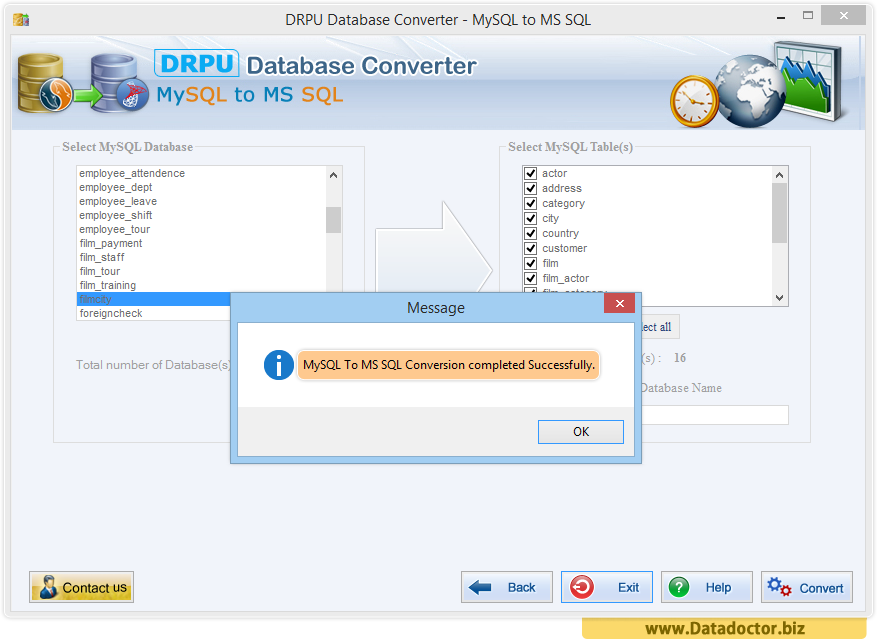Uncheck the address table checkbox

click(x=531, y=189)
